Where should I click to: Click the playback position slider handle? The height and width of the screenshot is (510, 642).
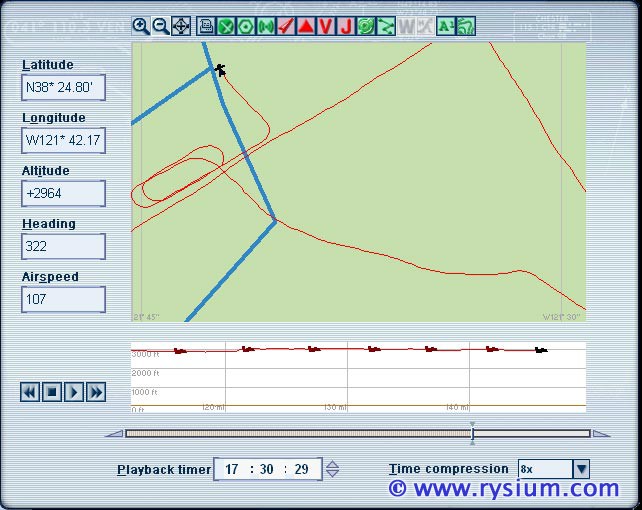click(x=472, y=433)
